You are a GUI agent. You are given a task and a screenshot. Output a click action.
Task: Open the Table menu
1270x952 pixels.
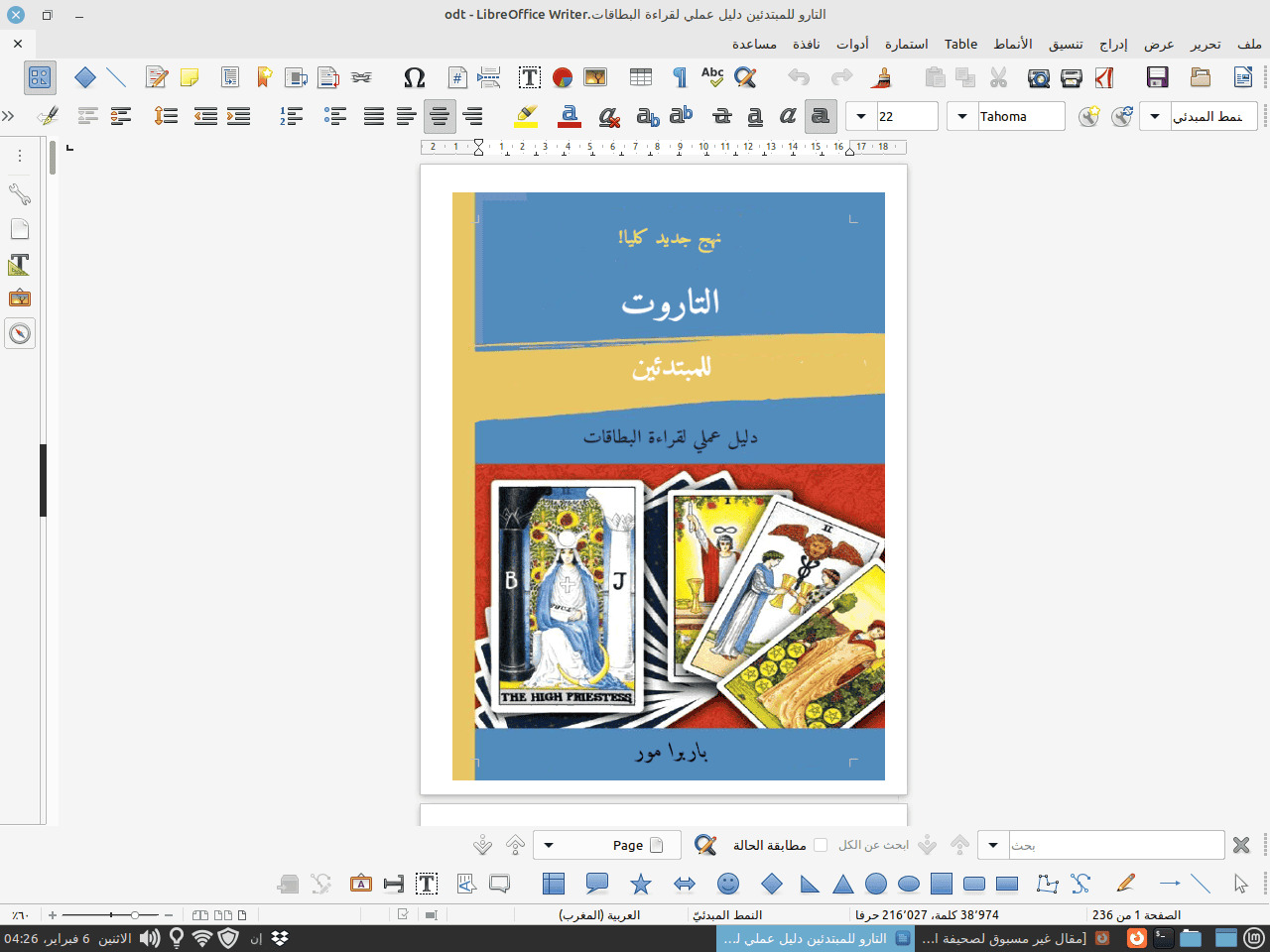[x=960, y=44]
